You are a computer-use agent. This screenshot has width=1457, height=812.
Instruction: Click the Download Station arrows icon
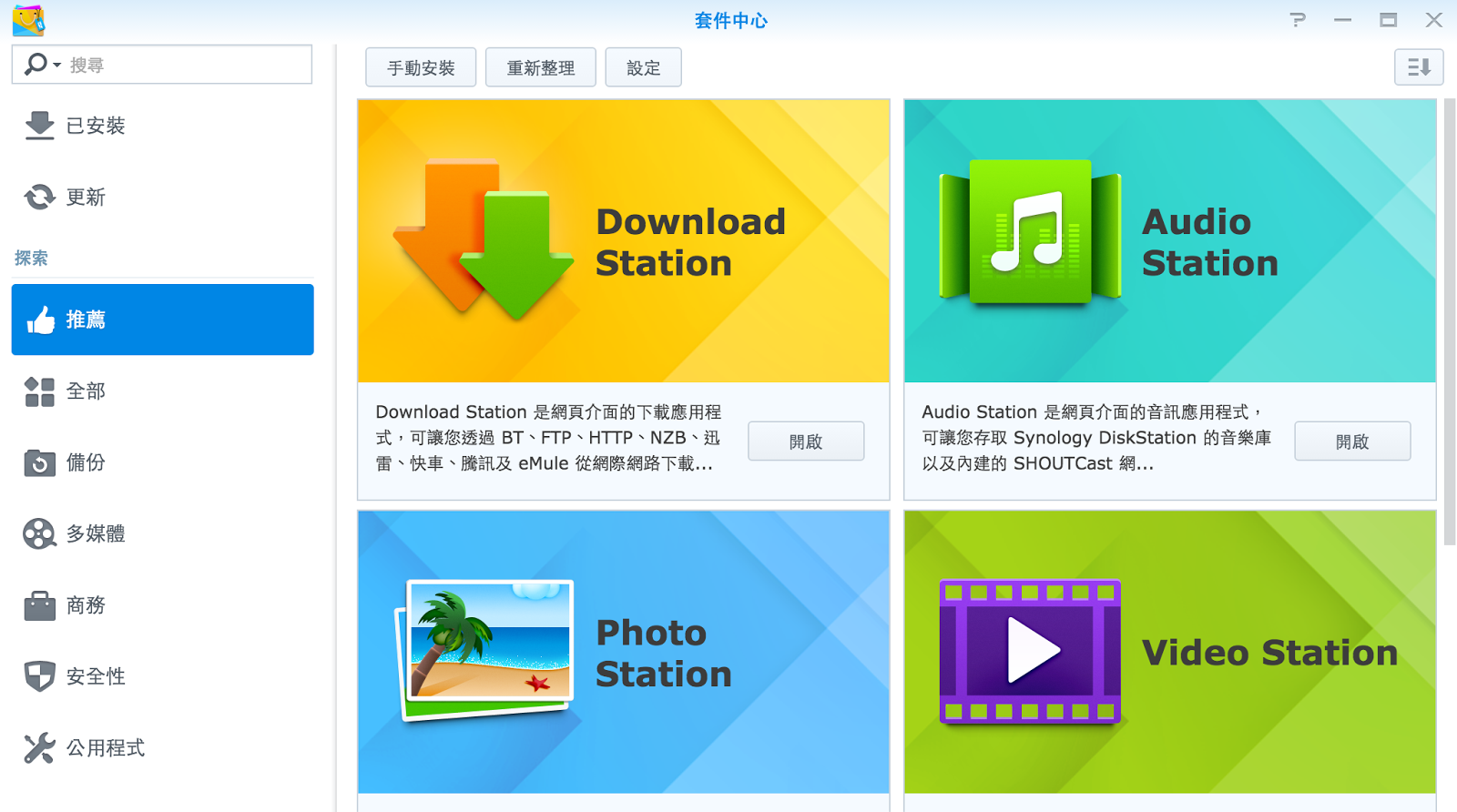pos(484,240)
